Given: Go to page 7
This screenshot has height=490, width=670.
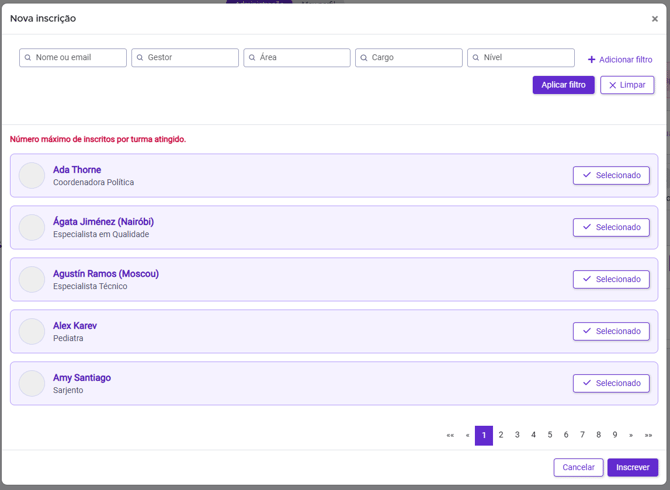Looking at the screenshot, I should [582, 435].
